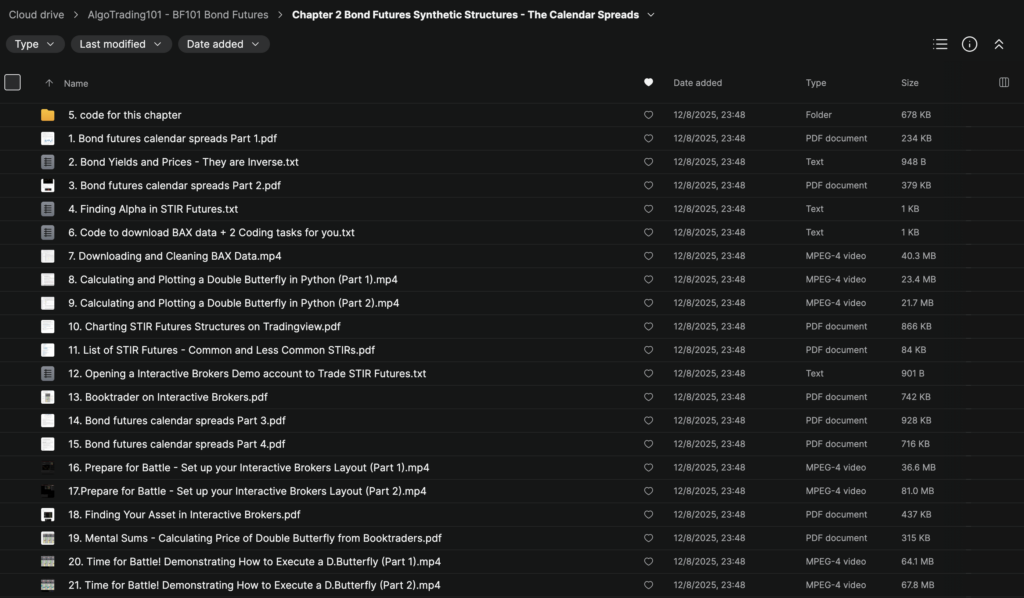The width and height of the screenshot is (1024, 598).
Task: Favorite the '21. Time for Battle' Part 2 video
Action: 648,585
